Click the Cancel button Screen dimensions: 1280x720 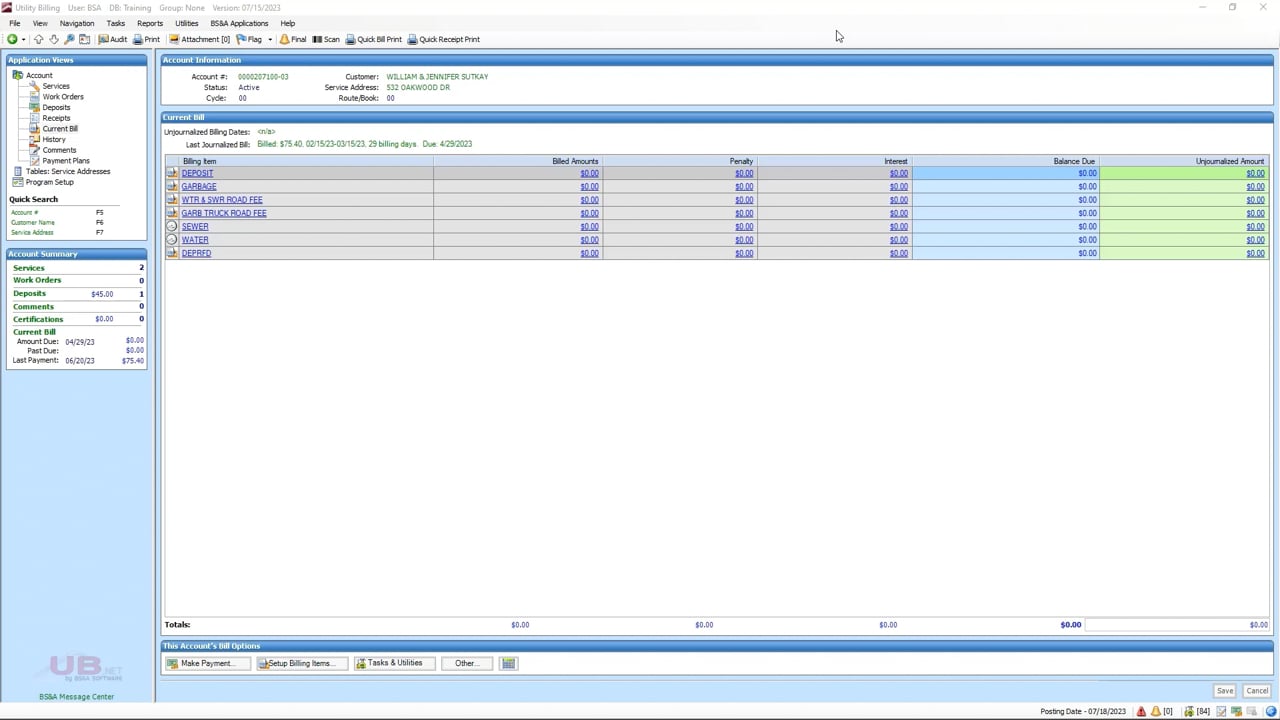pos(1257,691)
